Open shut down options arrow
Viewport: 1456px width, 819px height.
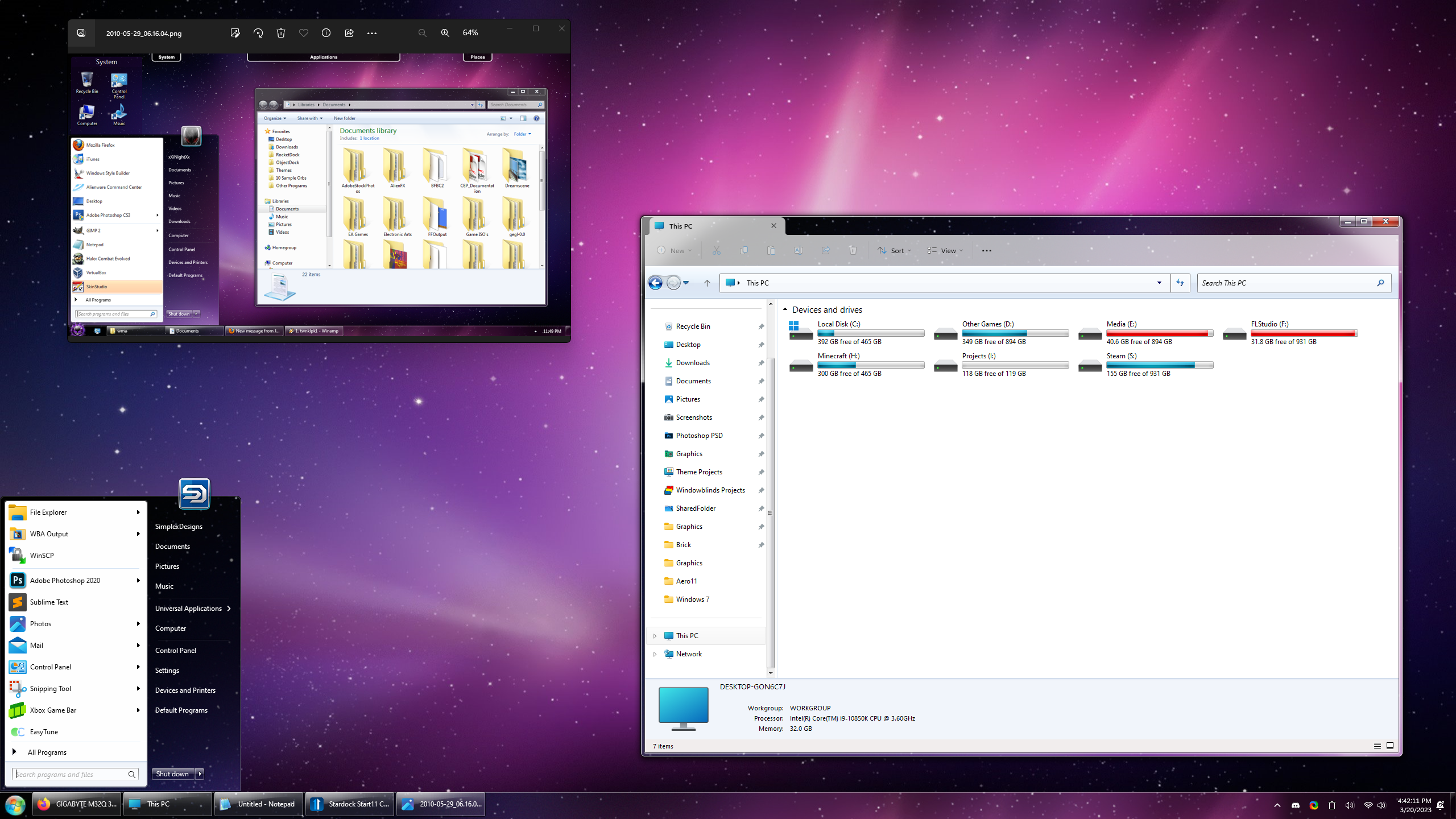pos(200,774)
